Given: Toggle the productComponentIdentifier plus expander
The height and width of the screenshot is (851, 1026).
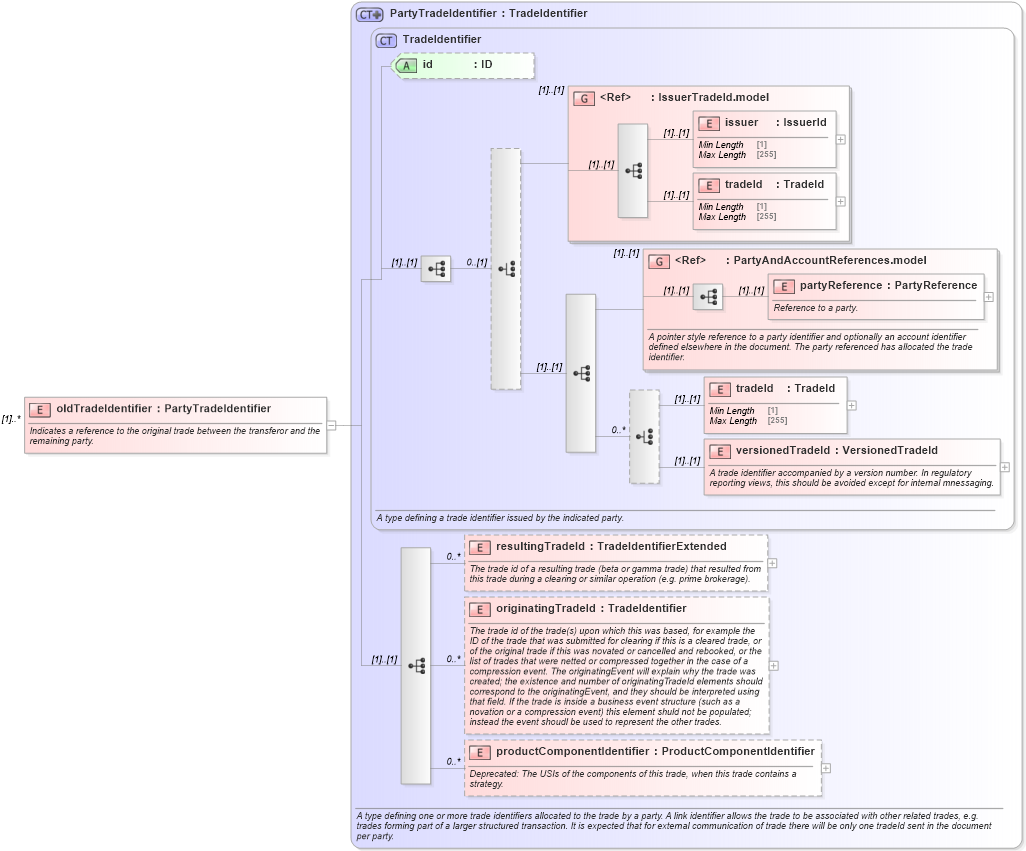Looking at the screenshot, I should 825,768.
